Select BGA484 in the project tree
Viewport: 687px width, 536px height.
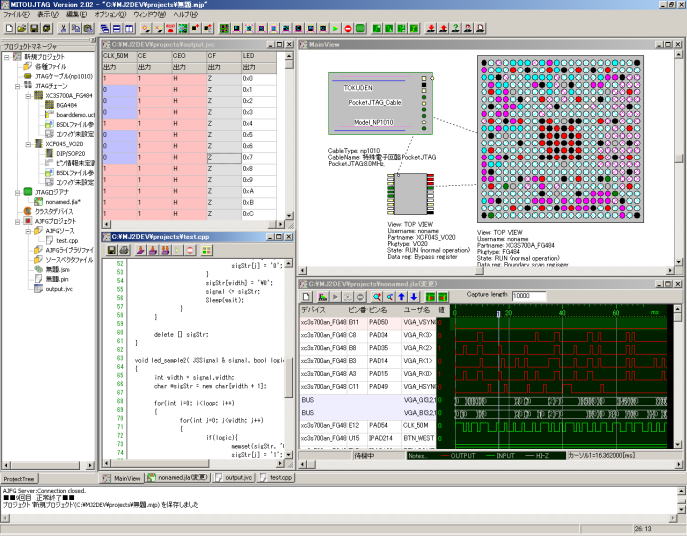click(67, 105)
